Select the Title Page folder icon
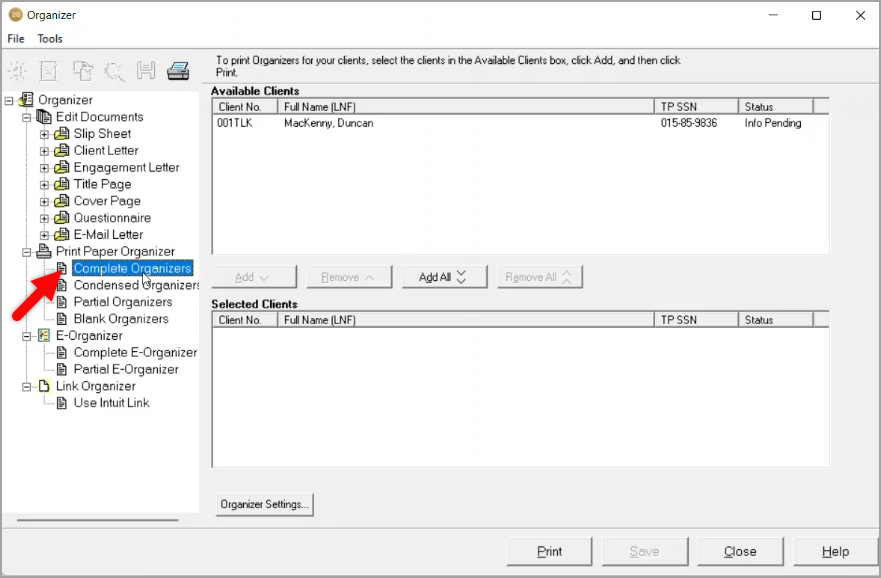 (x=62, y=184)
